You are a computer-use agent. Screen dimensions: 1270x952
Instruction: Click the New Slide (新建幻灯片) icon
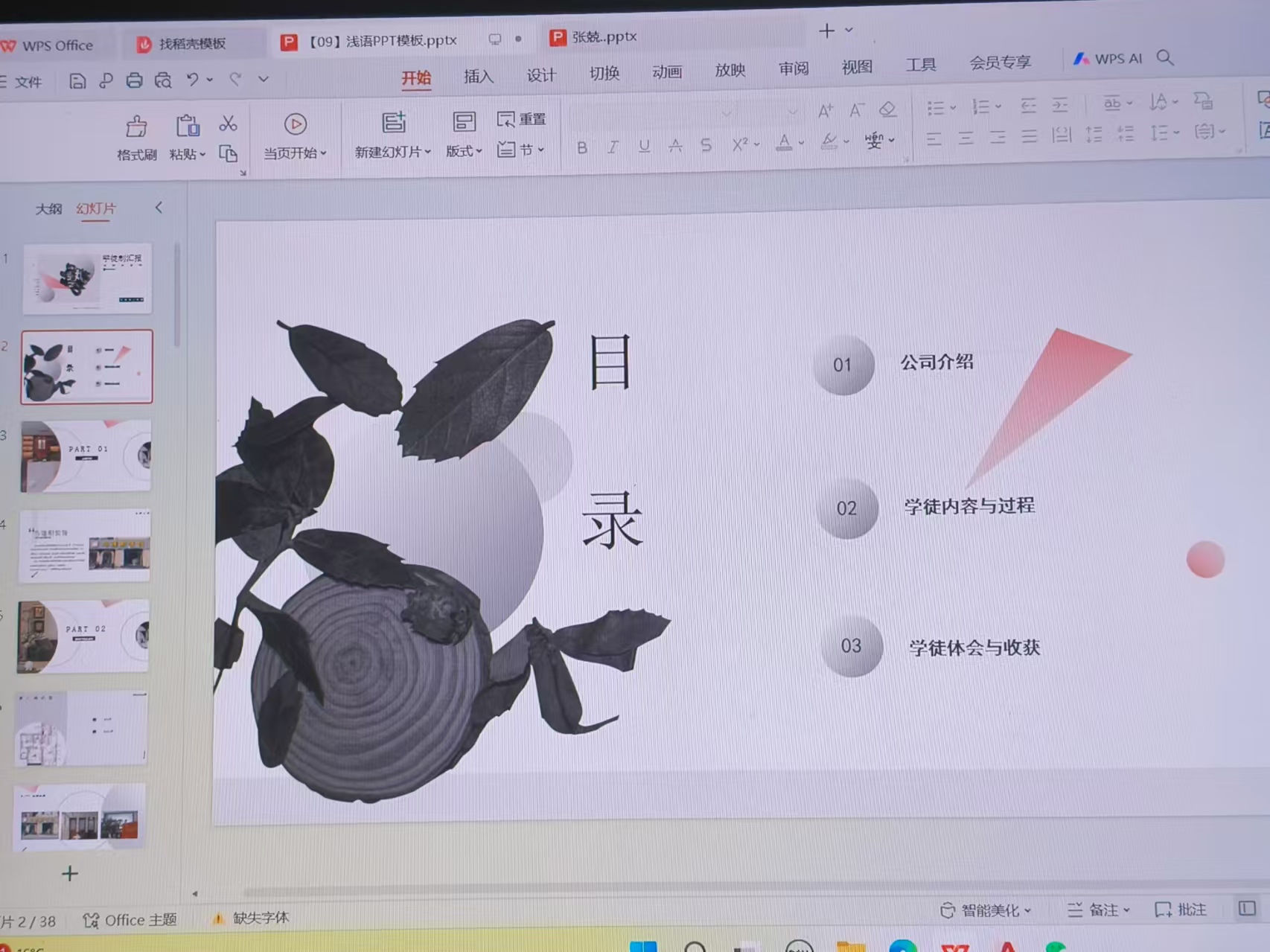[393, 124]
